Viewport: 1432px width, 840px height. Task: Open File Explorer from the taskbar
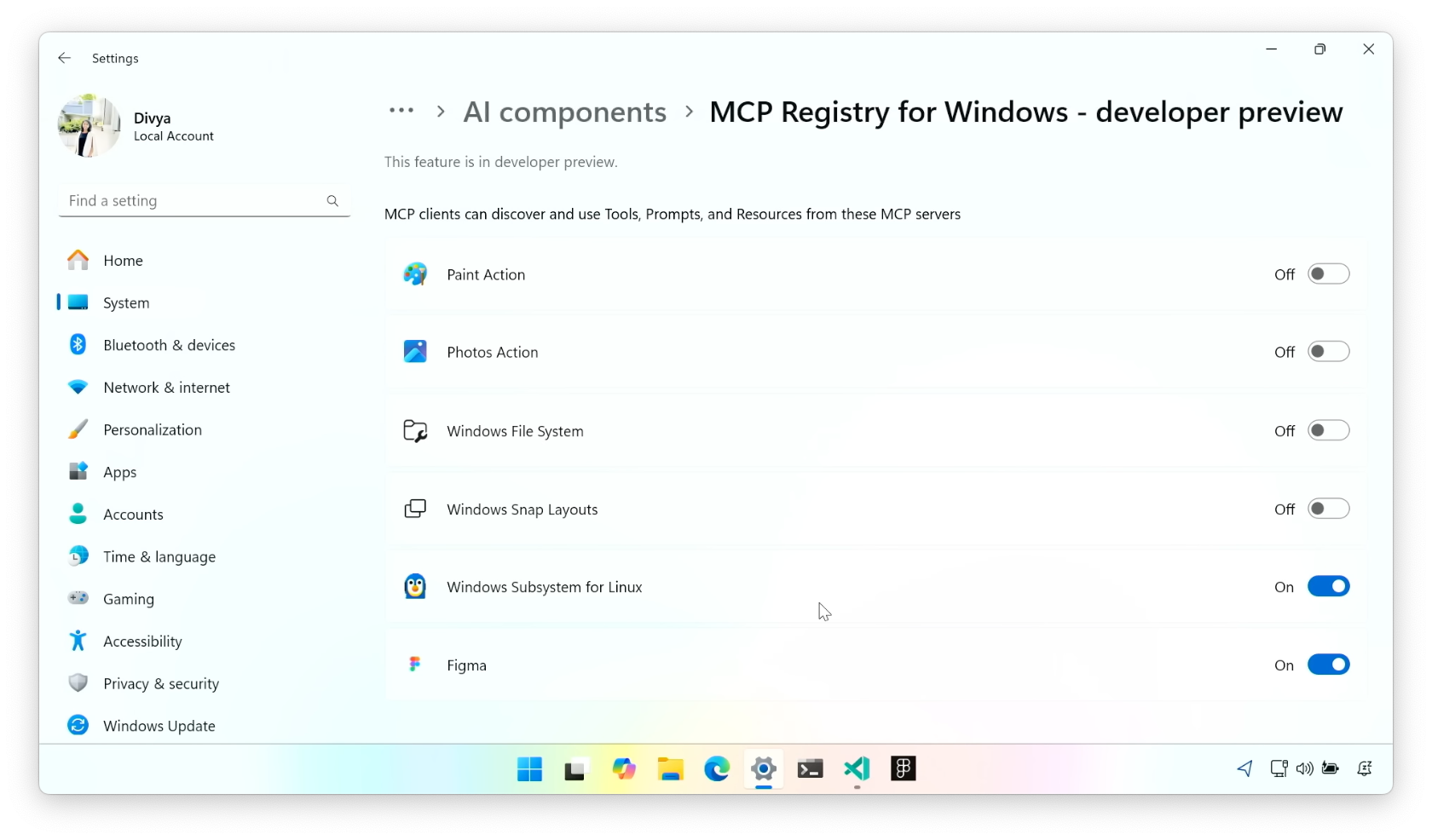(x=671, y=769)
